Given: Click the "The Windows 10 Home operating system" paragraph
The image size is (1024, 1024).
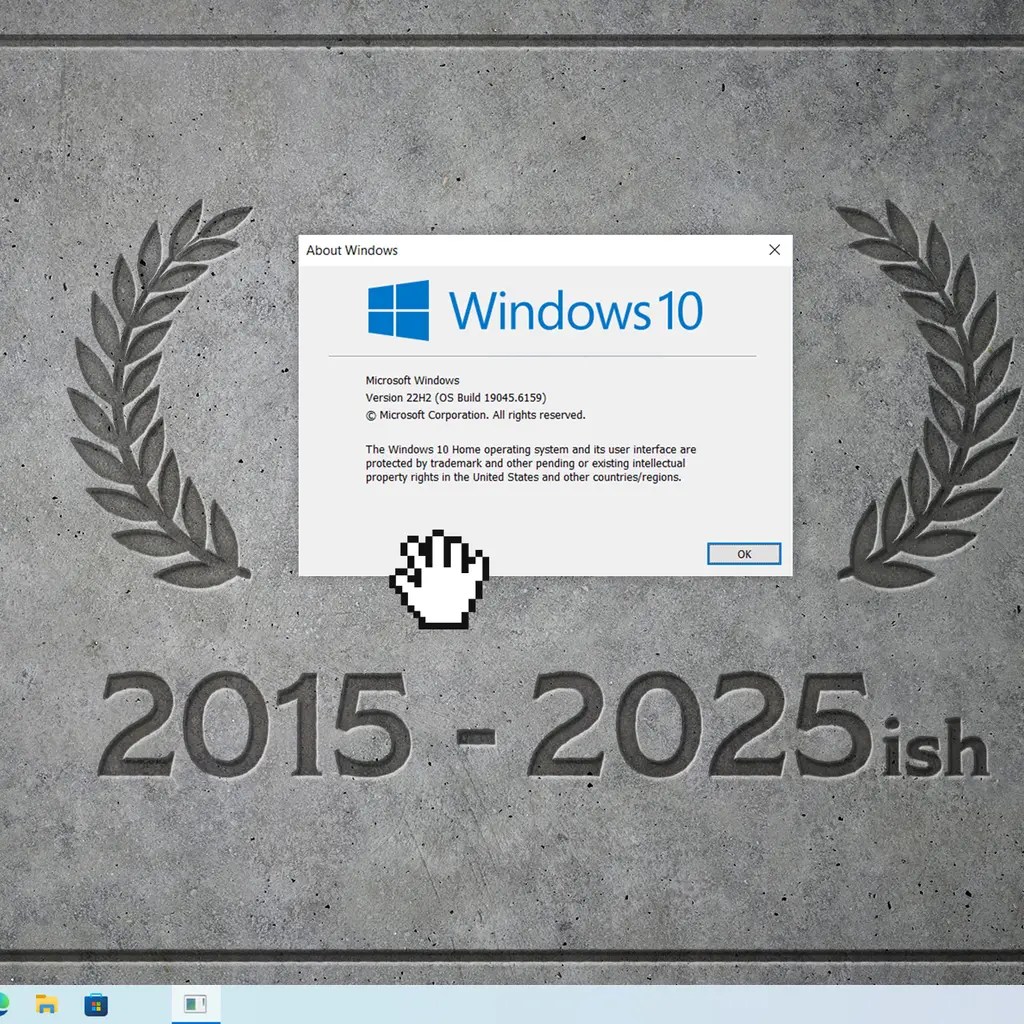Looking at the screenshot, I should (530, 463).
